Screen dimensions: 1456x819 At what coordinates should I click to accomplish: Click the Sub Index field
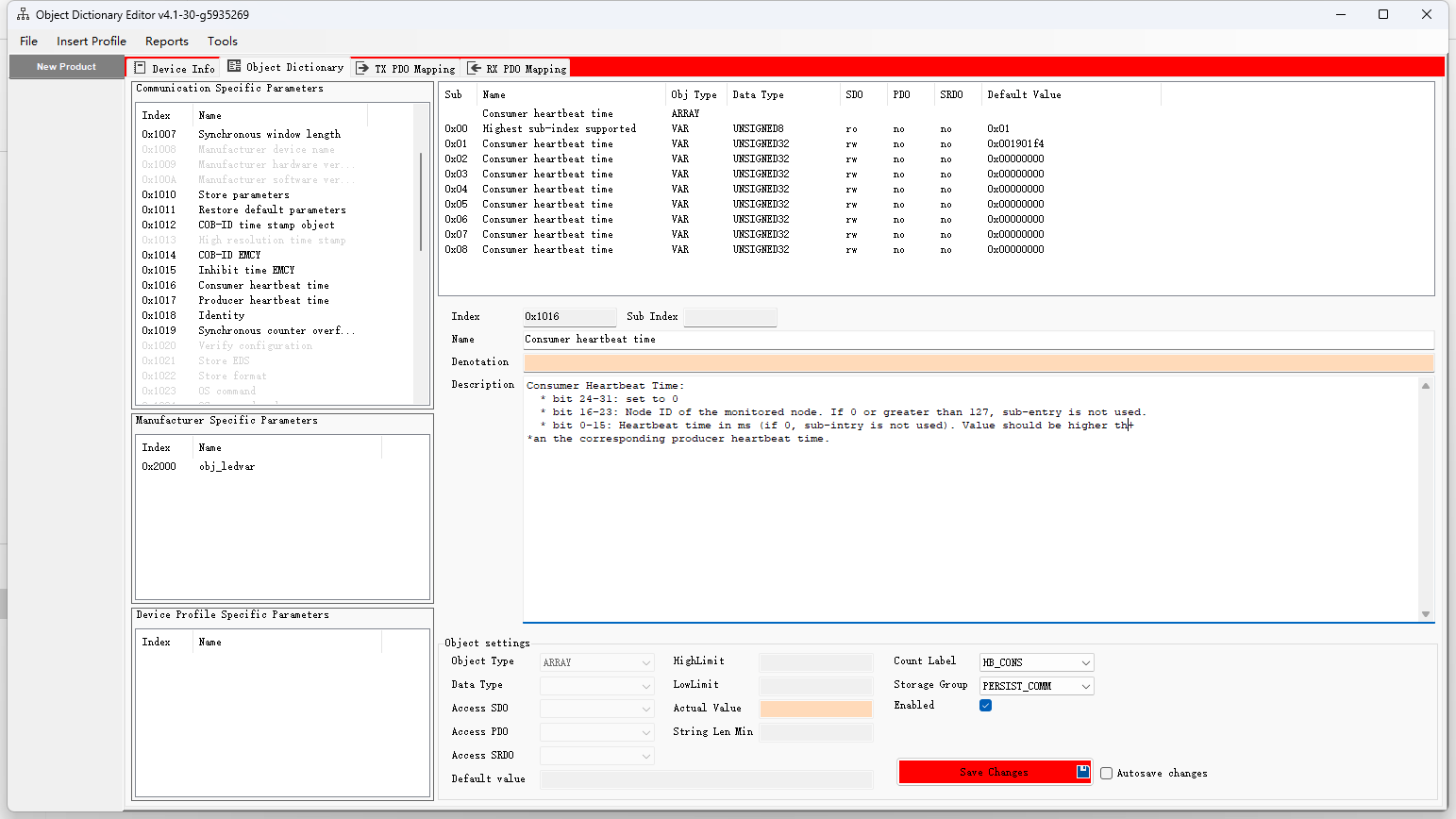[x=730, y=317]
